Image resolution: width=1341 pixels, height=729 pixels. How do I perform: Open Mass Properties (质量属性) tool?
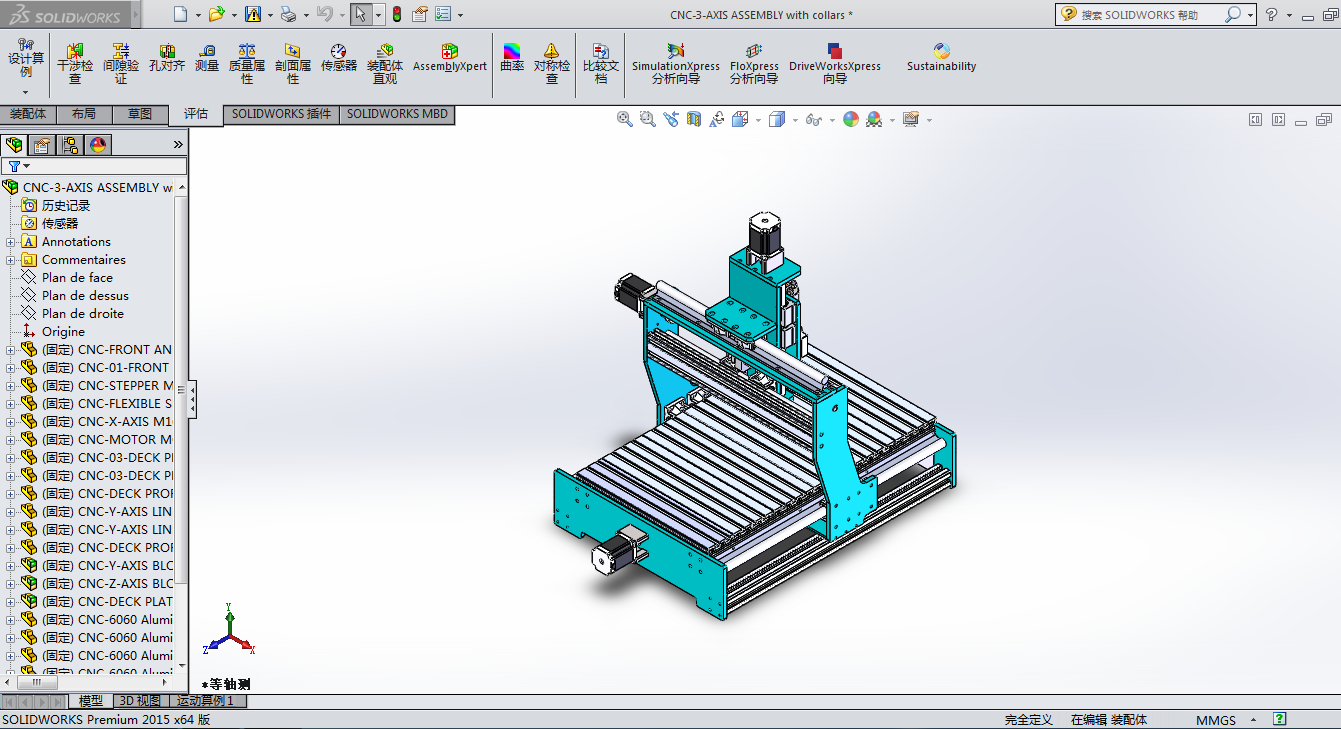click(x=247, y=51)
